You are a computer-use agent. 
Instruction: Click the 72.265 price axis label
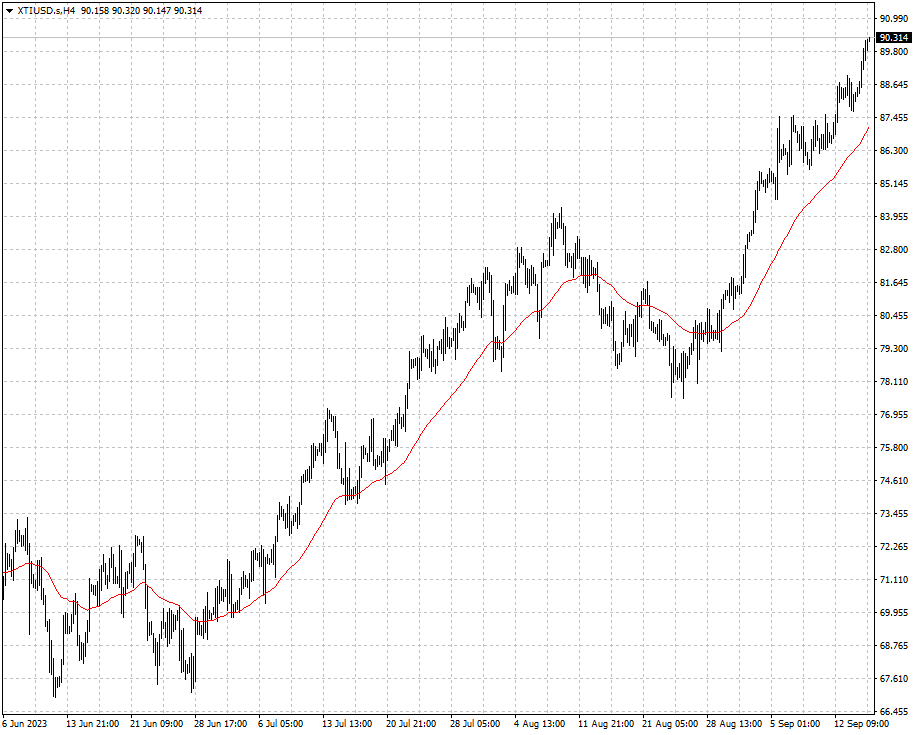pyautogui.click(x=893, y=547)
